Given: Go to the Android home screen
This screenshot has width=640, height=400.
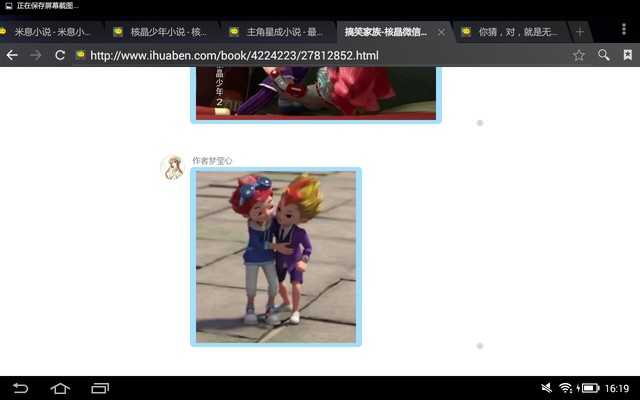Looking at the screenshot, I should 60,388.
